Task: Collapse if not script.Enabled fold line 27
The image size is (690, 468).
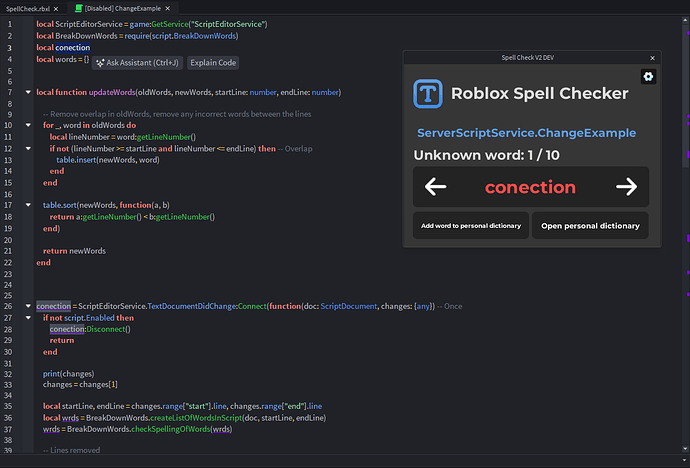Action: click(28, 318)
